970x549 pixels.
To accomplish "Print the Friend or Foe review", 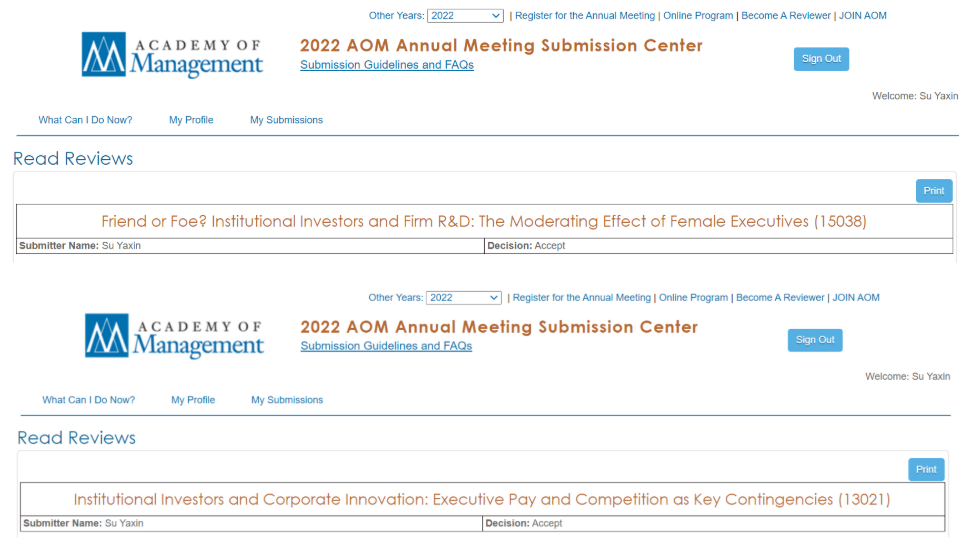I will [x=934, y=191].
